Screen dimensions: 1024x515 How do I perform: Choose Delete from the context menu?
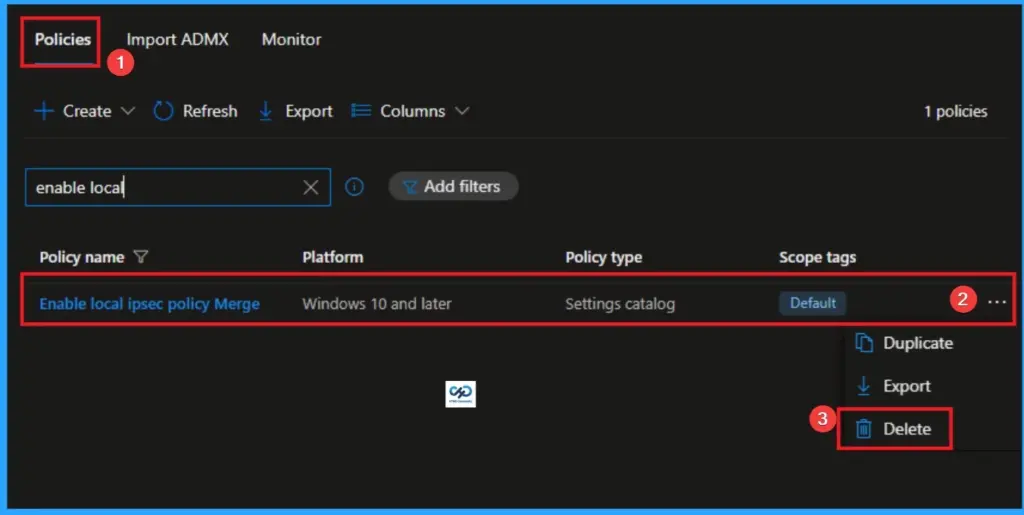pos(907,429)
